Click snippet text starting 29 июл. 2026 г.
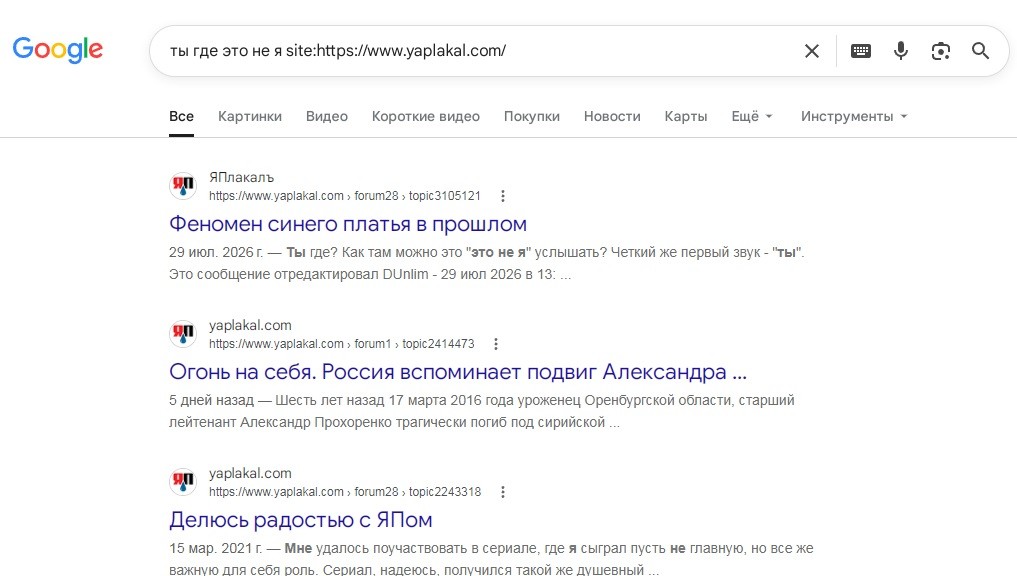This screenshot has height=576, width=1017. click(486, 263)
